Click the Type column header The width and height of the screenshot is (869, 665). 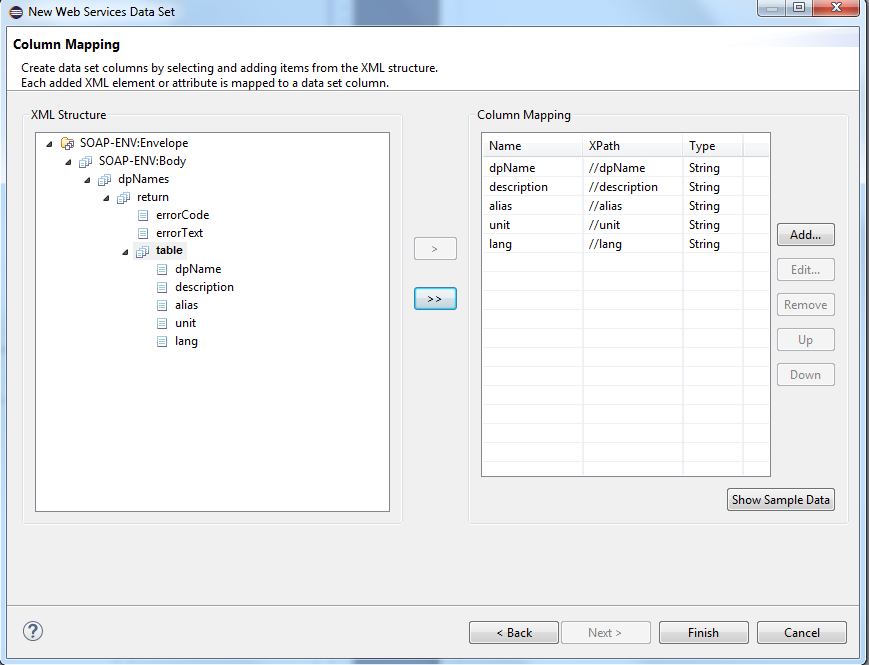(713, 146)
